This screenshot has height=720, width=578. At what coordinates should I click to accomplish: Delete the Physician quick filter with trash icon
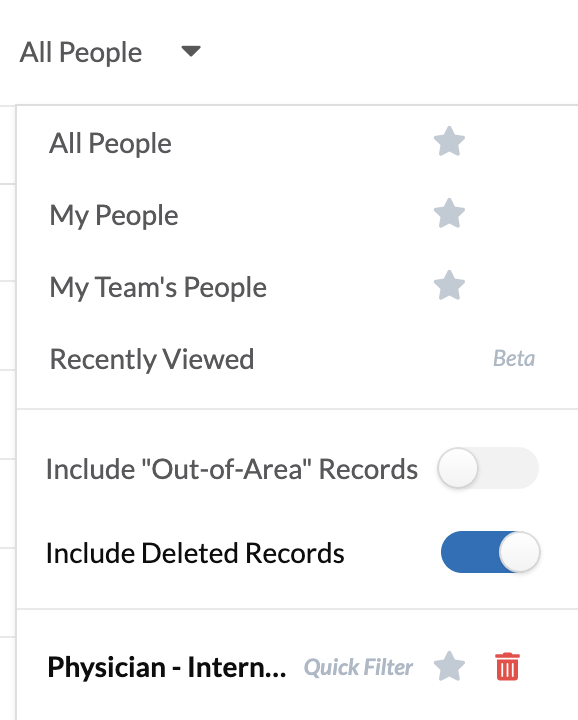pos(507,666)
